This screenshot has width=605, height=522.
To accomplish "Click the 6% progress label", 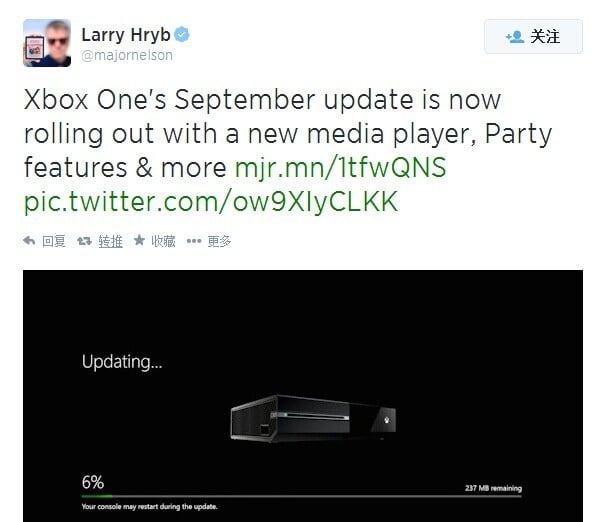I will coord(93,482).
